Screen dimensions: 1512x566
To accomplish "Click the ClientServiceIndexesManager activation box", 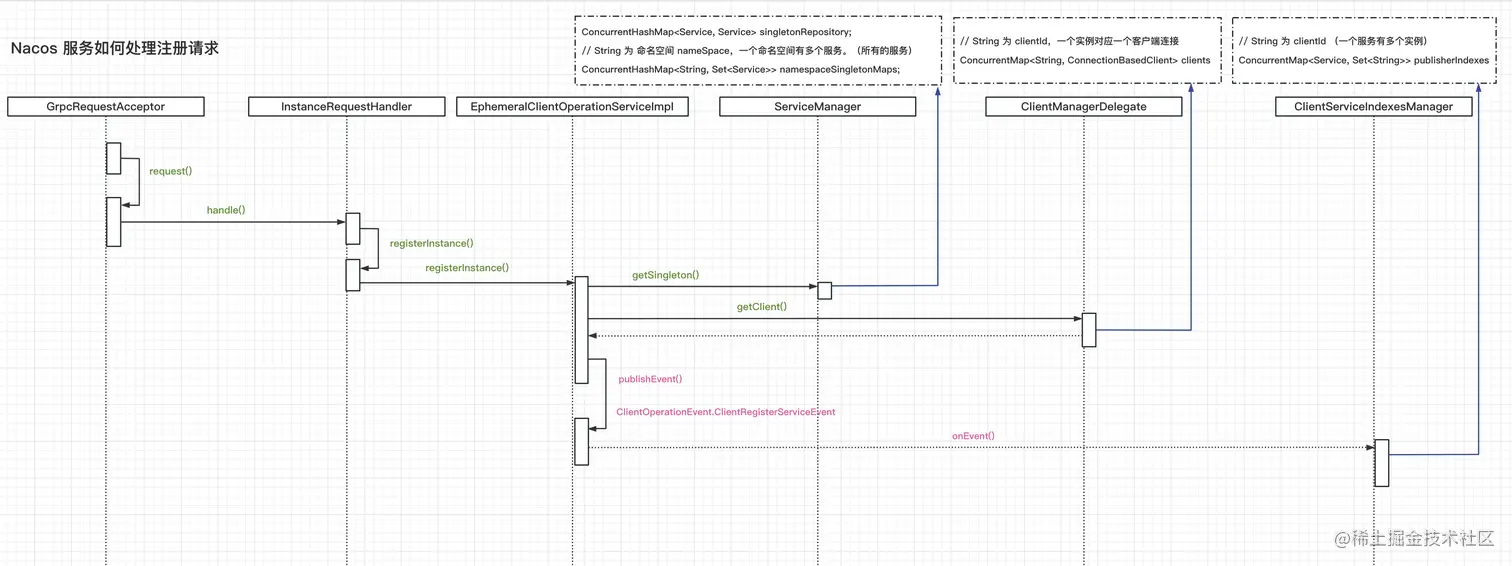I will [x=1381, y=462].
